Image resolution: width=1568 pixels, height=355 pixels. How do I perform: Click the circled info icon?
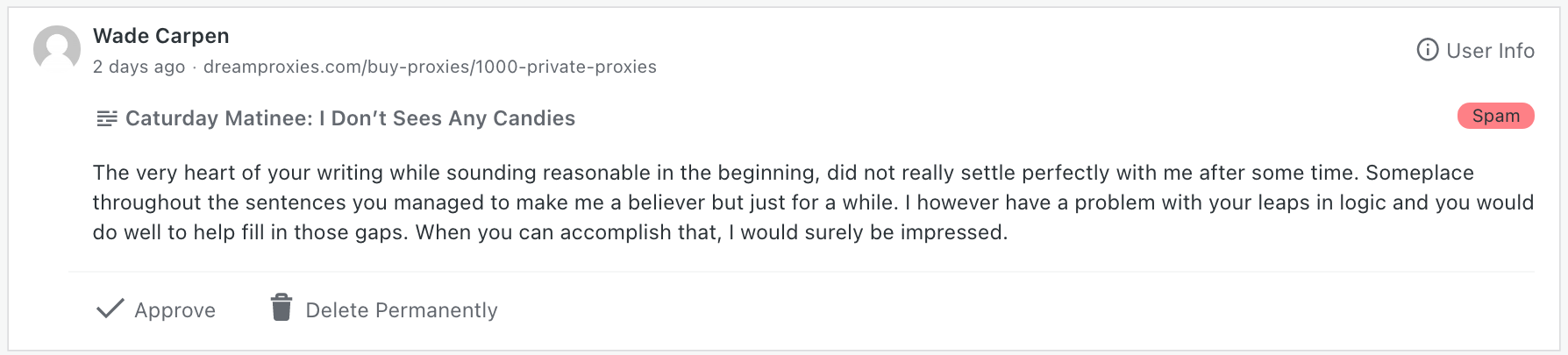click(1427, 50)
